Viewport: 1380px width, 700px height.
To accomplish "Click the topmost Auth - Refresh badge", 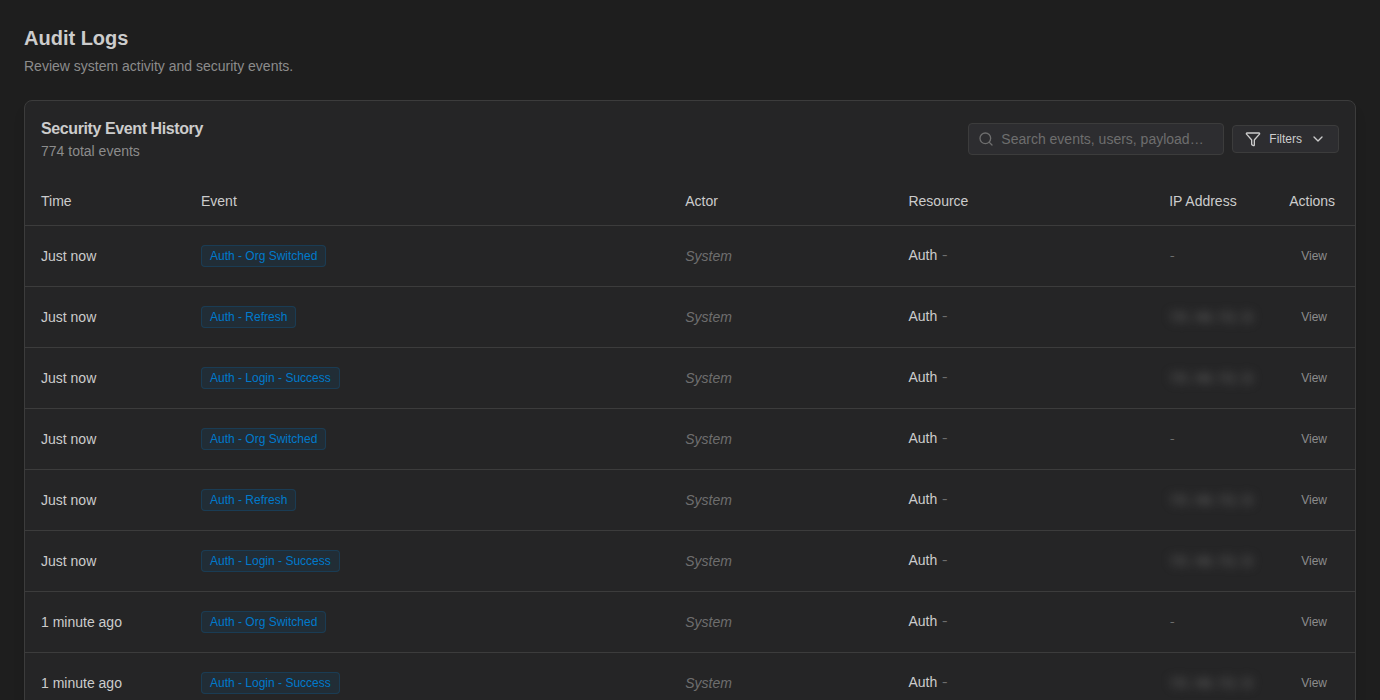I will coord(248,317).
